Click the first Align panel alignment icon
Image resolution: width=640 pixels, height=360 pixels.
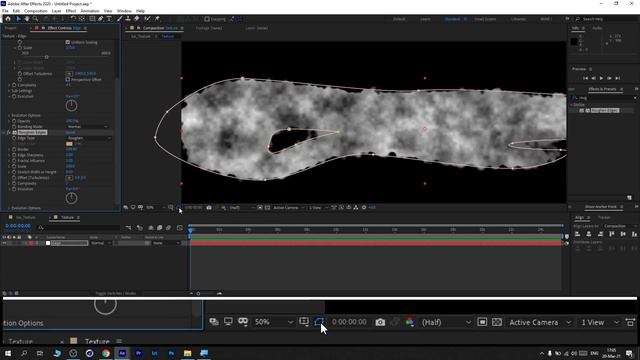coord(577,234)
